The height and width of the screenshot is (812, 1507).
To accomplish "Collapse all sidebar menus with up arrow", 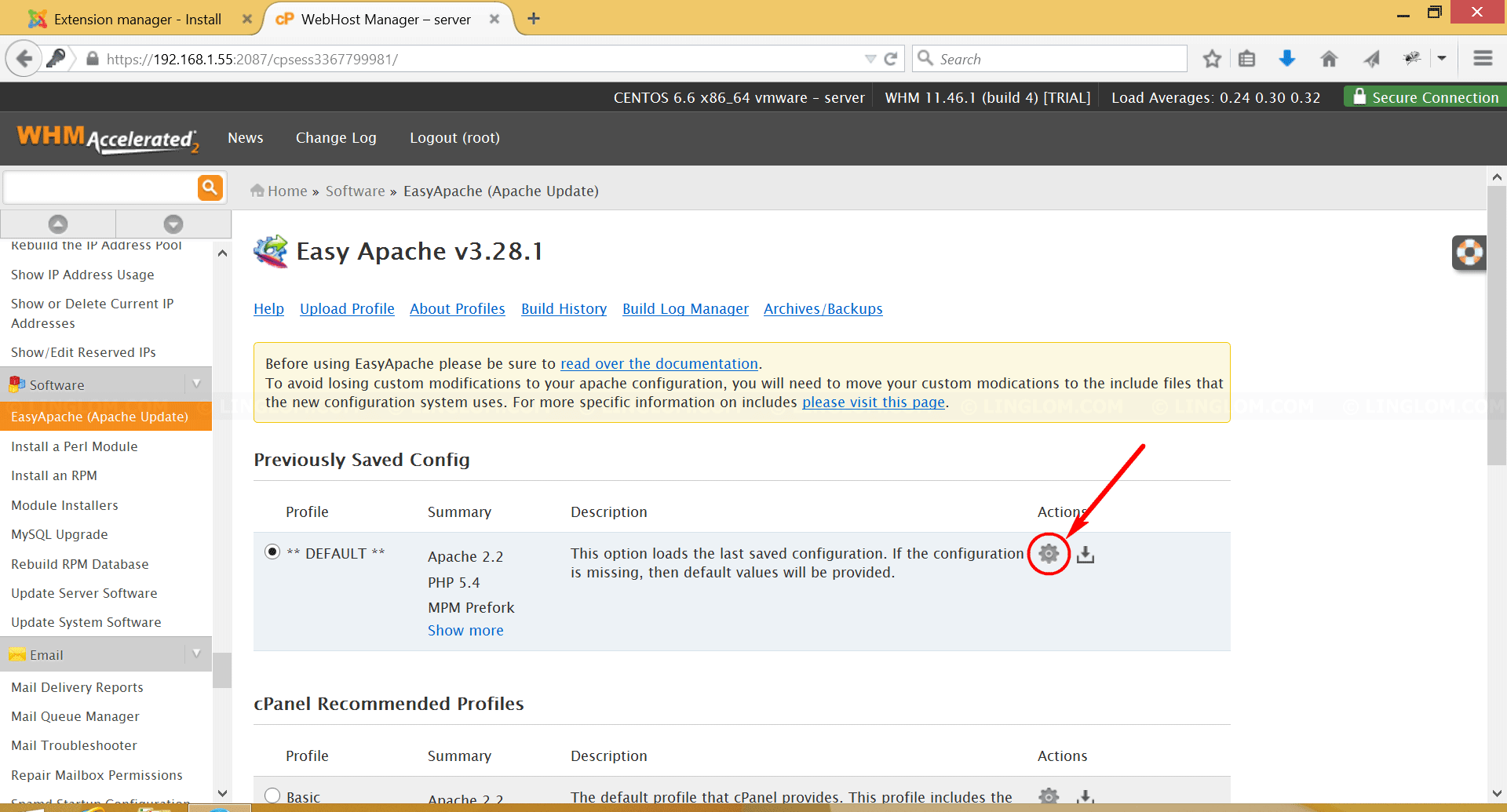I will pyautogui.click(x=58, y=224).
